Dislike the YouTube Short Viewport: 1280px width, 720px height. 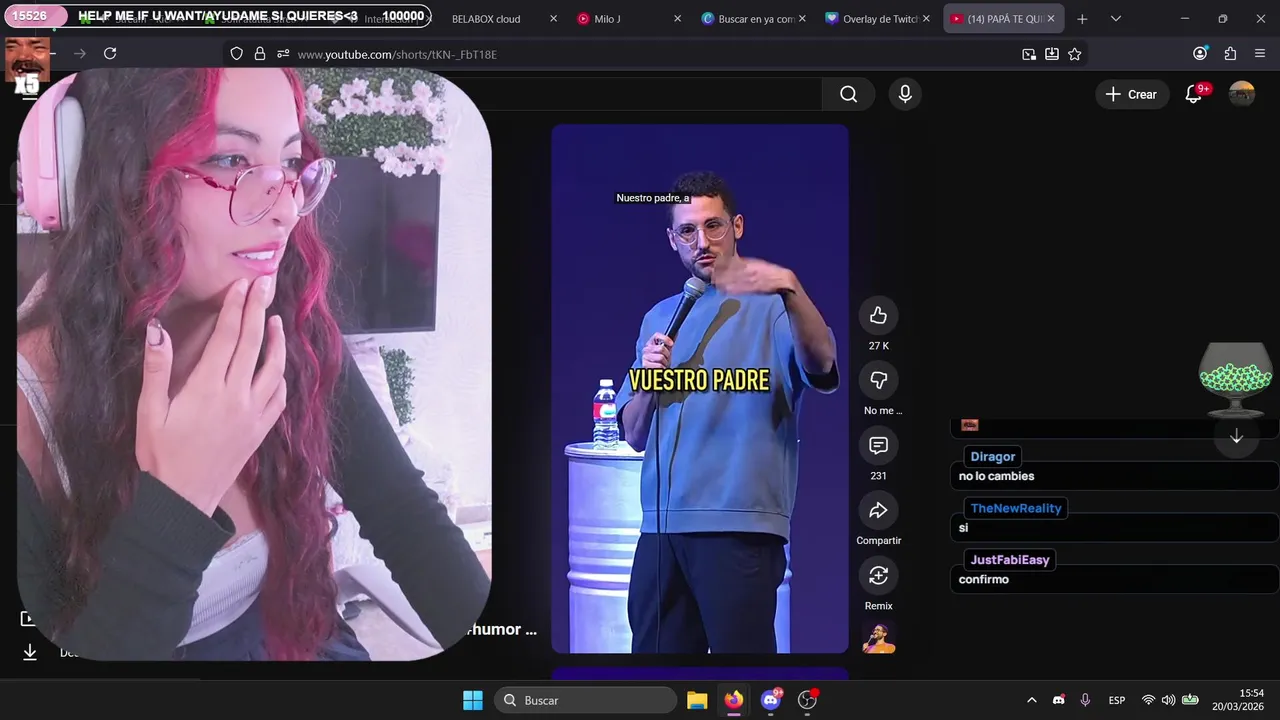(x=878, y=380)
